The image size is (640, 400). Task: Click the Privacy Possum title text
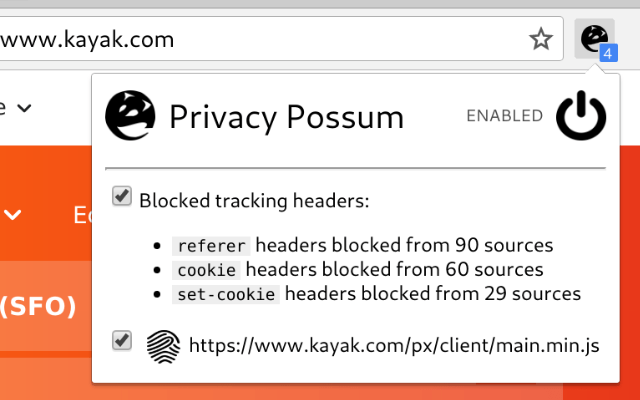286,118
